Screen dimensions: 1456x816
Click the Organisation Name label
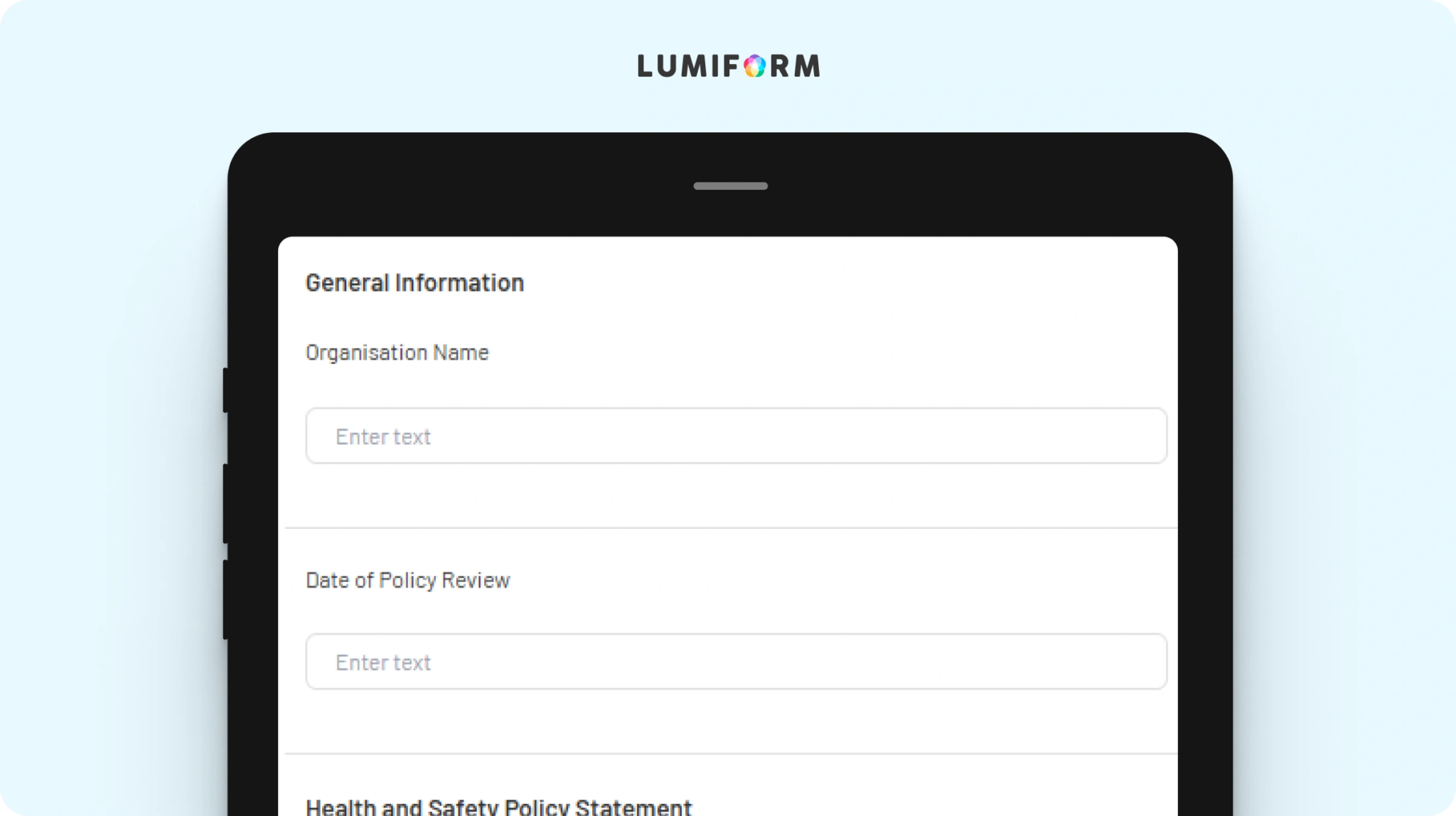pyautogui.click(x=397, y=353)
